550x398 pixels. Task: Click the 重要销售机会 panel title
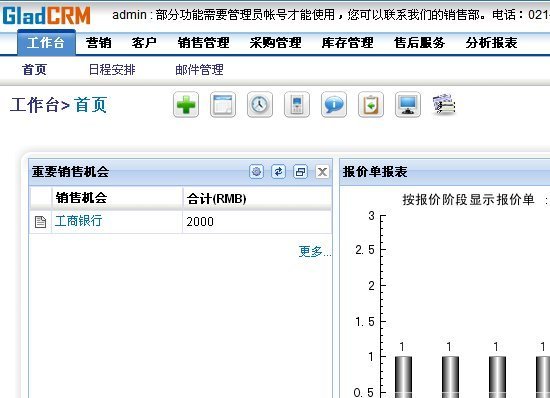click(x=70, y=171)
